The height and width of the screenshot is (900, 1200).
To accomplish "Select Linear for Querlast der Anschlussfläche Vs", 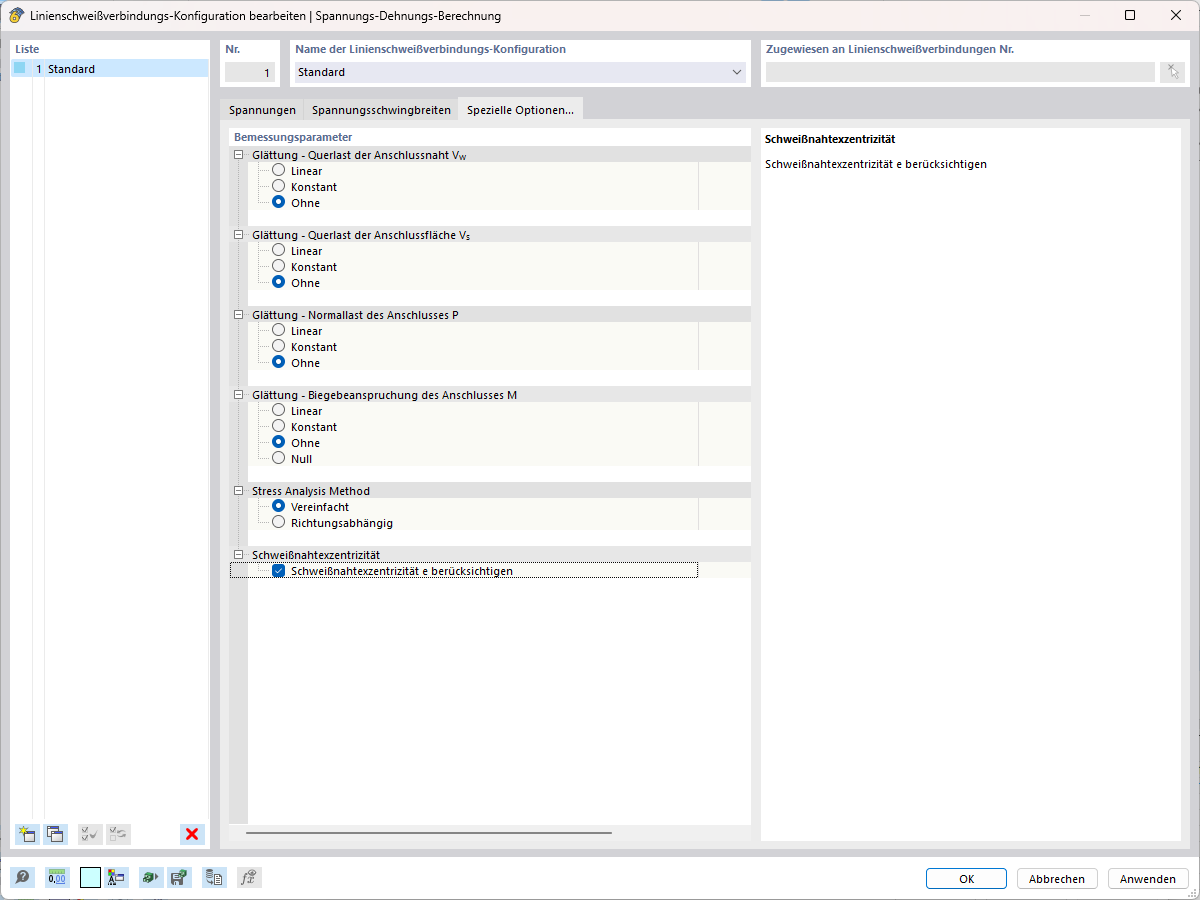I will coord(278,251).
